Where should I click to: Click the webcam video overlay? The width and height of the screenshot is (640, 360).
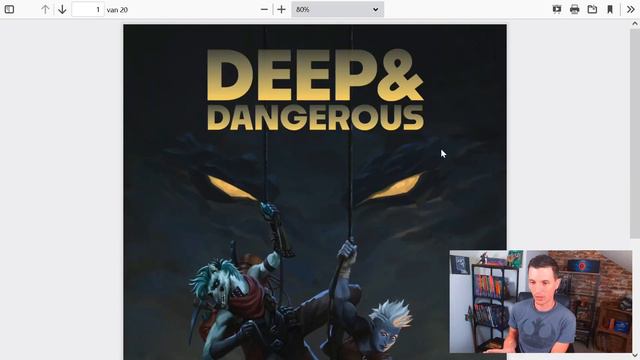[541, 302]
